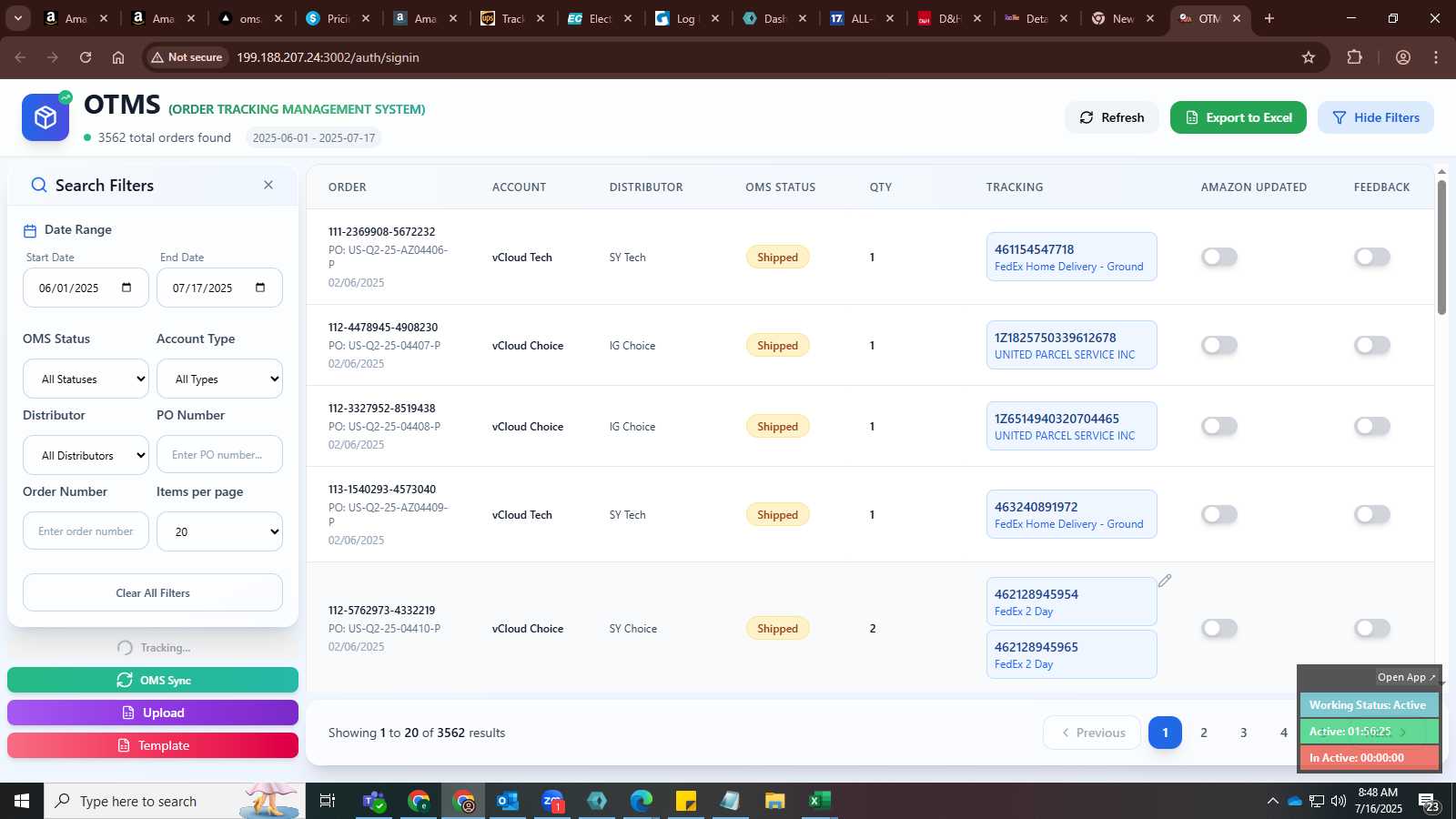Open the Start Date calendar picker icon
The width and height of the screenshot is (1456, 819).
[x=126, y=288]
